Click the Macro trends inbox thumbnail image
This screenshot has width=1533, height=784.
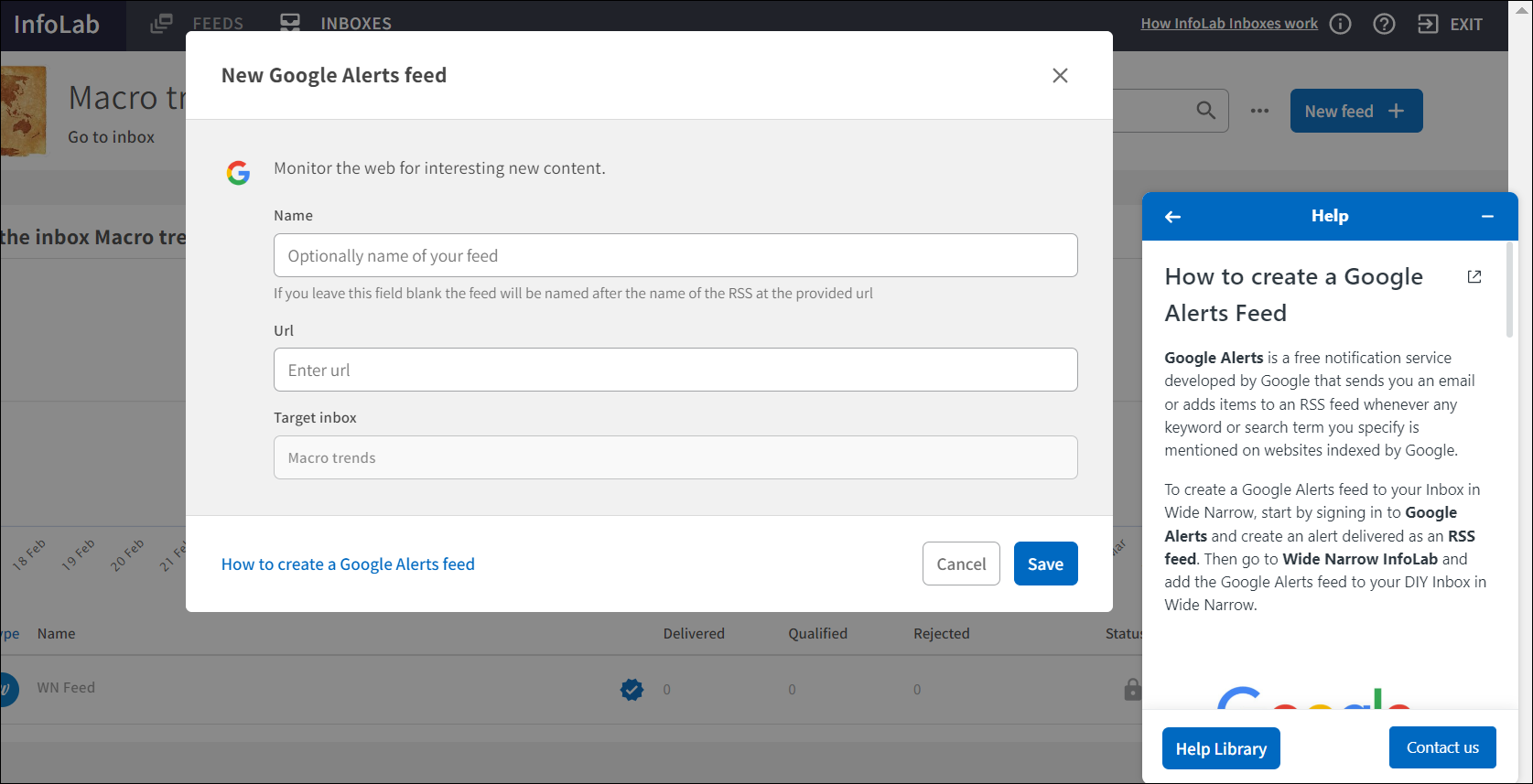tap(23, 111)
